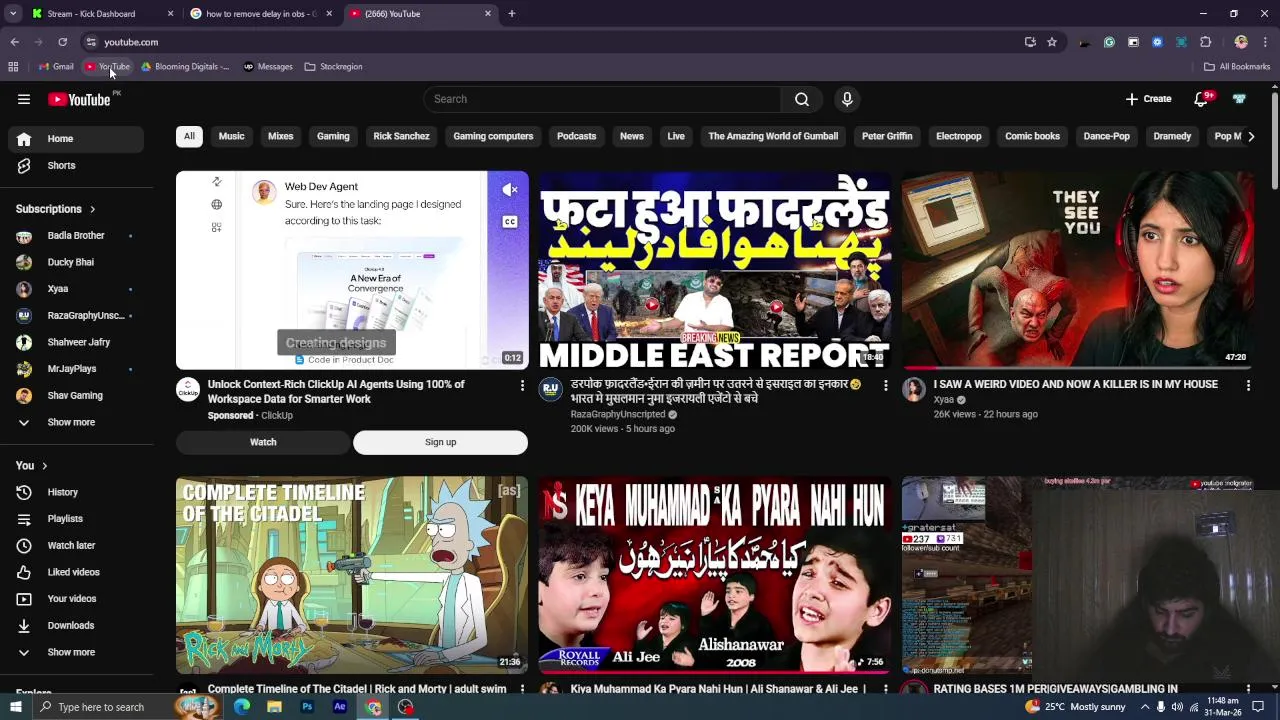Click the YouTube search input field
This screenshot has height=720, width=1280.
[602, 99]
